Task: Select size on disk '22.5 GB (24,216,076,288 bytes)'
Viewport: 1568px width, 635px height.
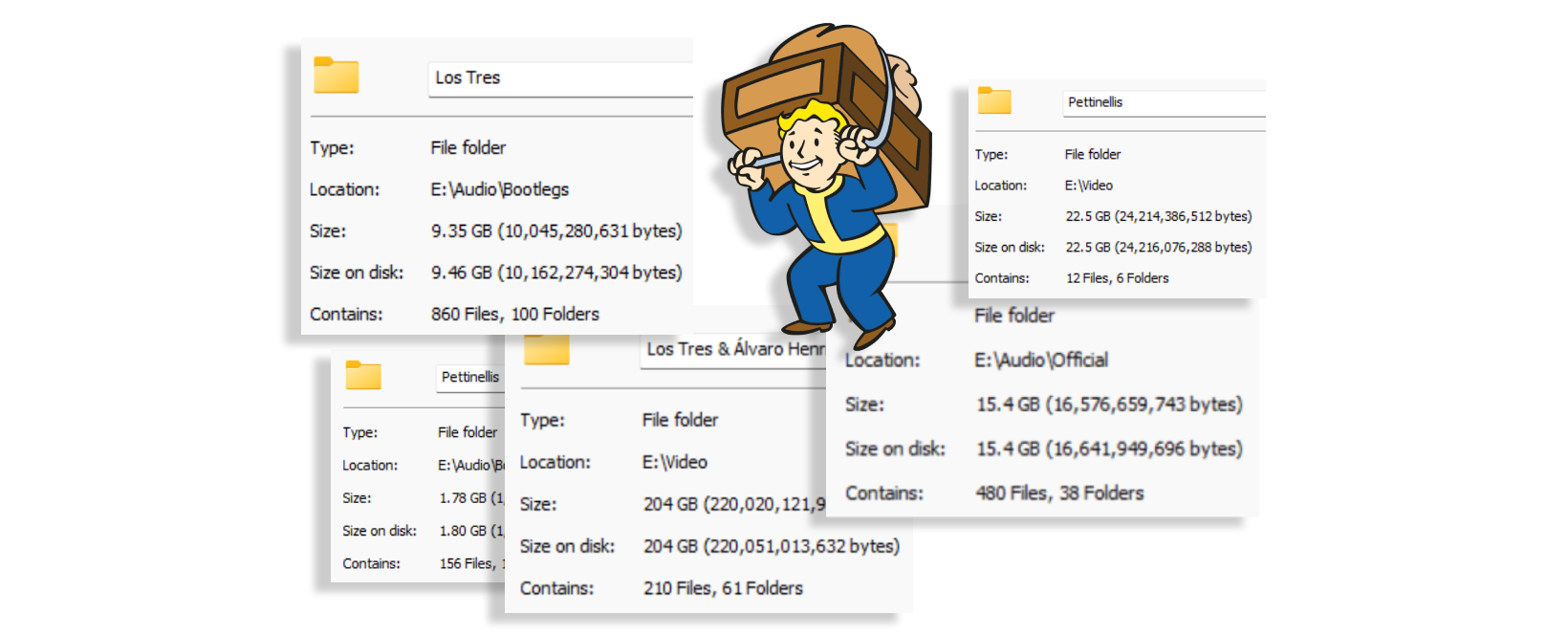Action: tap(1159, 247)
